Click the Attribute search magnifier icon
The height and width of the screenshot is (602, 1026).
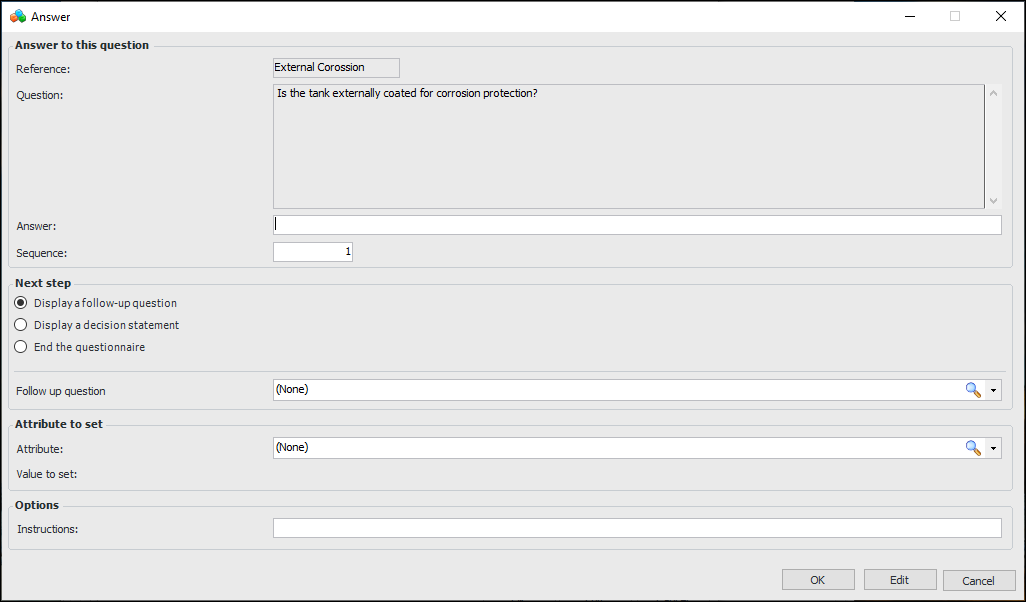(972, 448)
